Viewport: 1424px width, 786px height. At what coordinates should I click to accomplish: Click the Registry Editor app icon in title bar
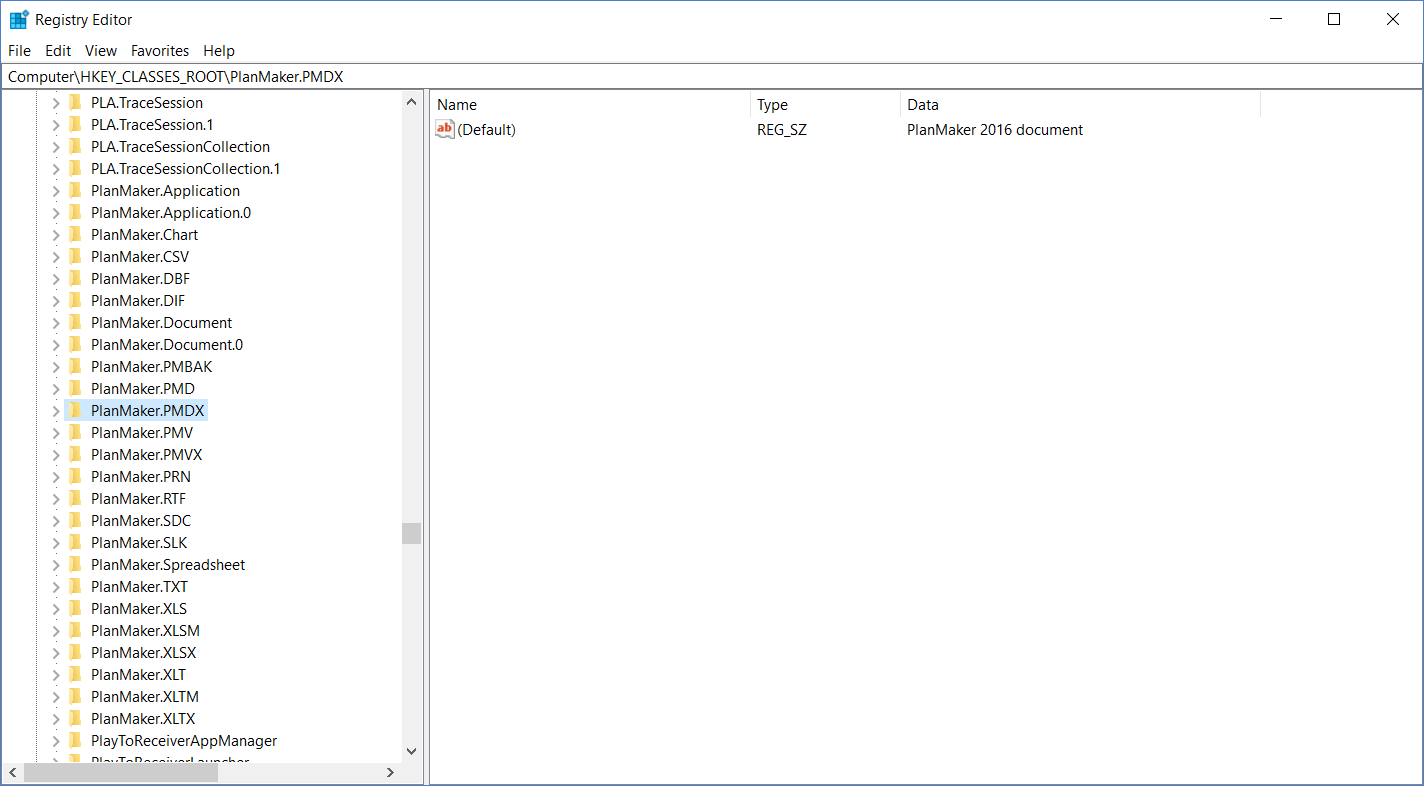(x=18, y=20)
